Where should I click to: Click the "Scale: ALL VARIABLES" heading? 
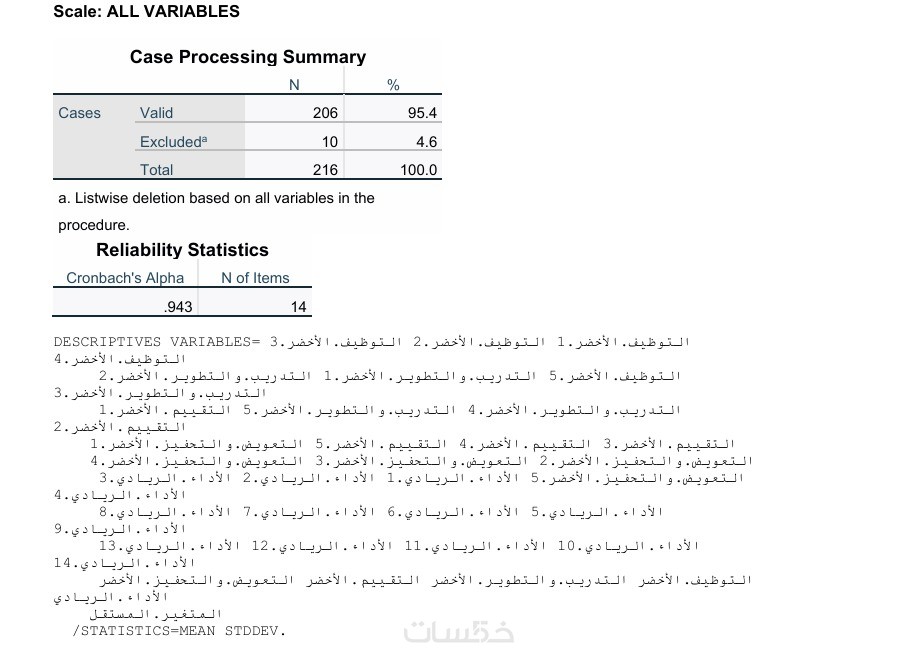[146, 12]
